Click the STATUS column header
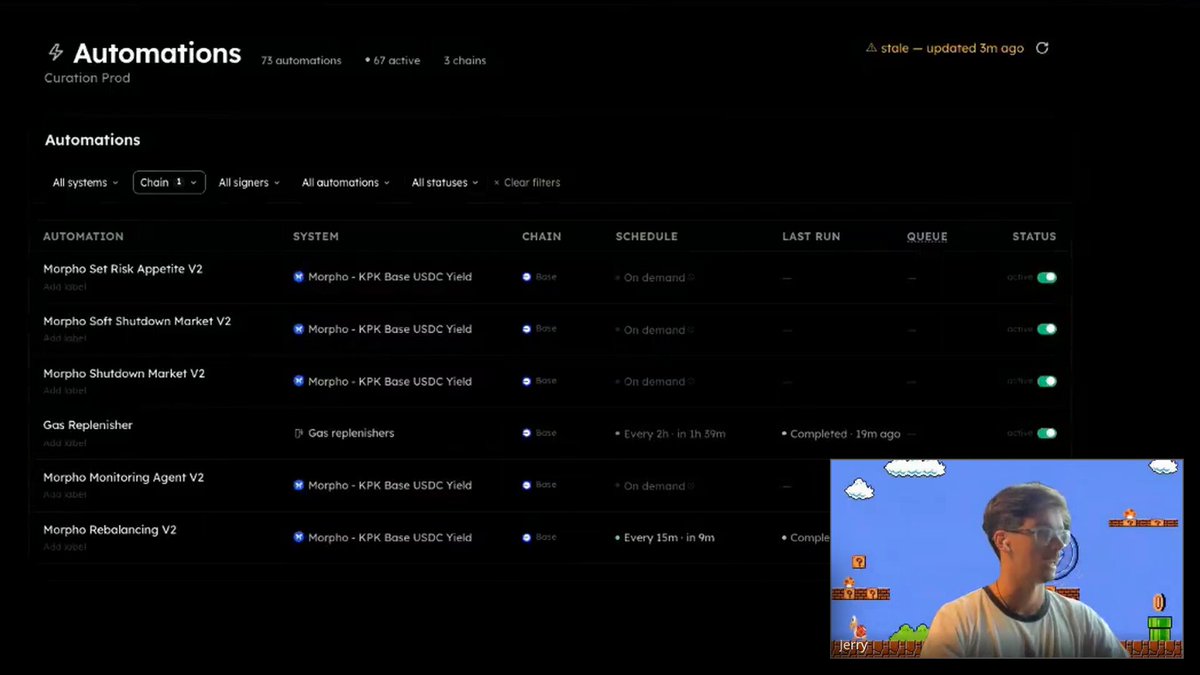Screen dimensions: 1200x675 point(1034,237)
